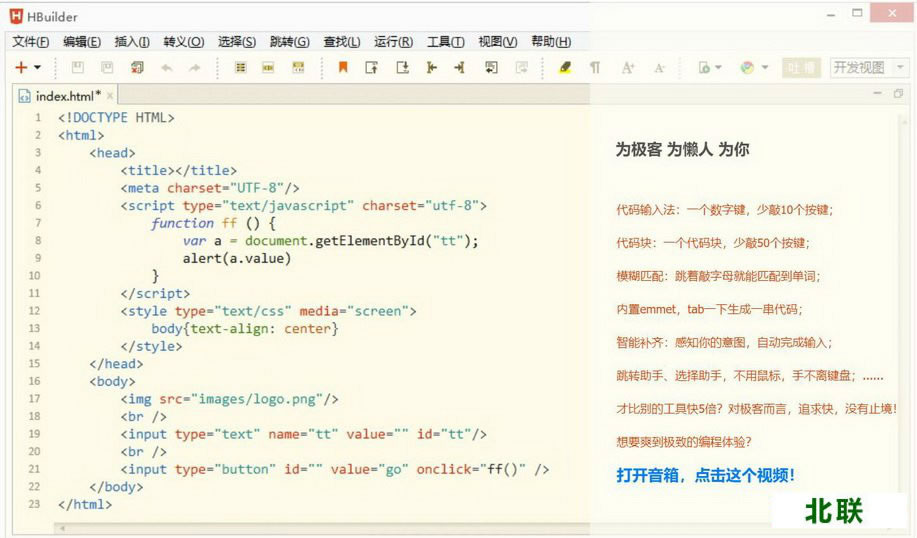Viewport: 917px width, 538px height.
Task: Click the Save All toolbar icon
Action: click(x=137, y=68)
